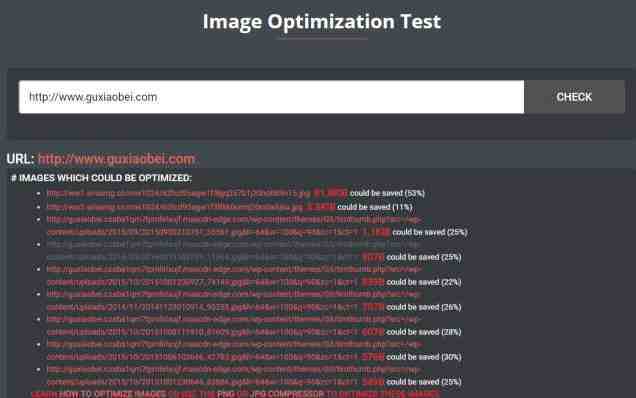636x398 pixels.
Task: Open the image link with 53% savings
Action: point(178,194)
